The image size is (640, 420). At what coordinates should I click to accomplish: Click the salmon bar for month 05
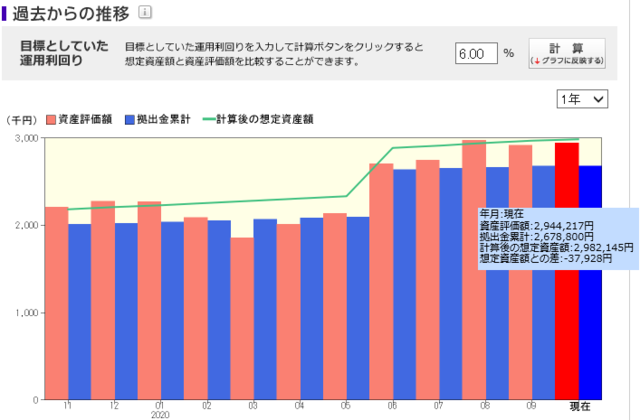[335, 306]
